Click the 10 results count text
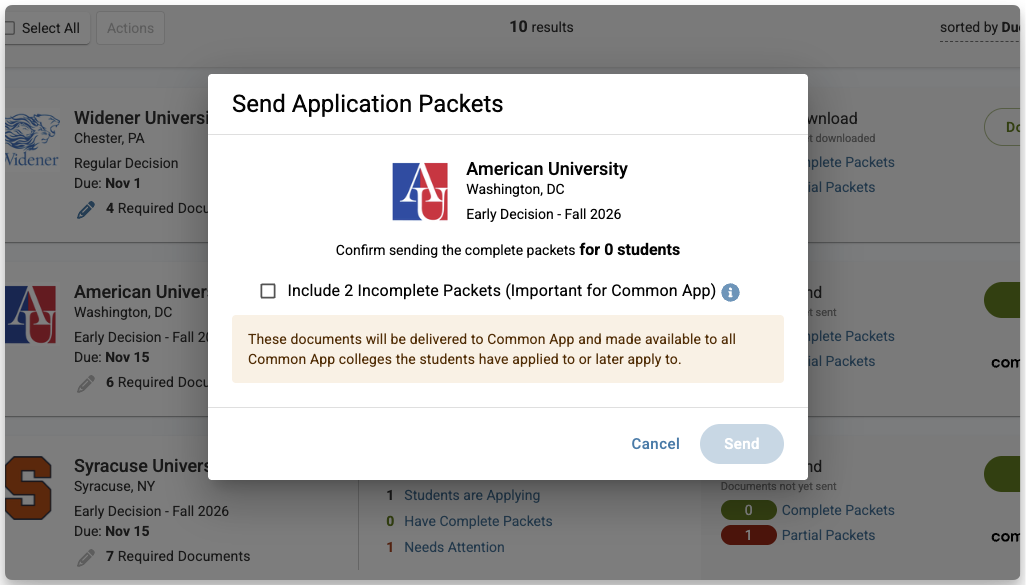Viewport: 1026px width, 585px height. (541, 27)
